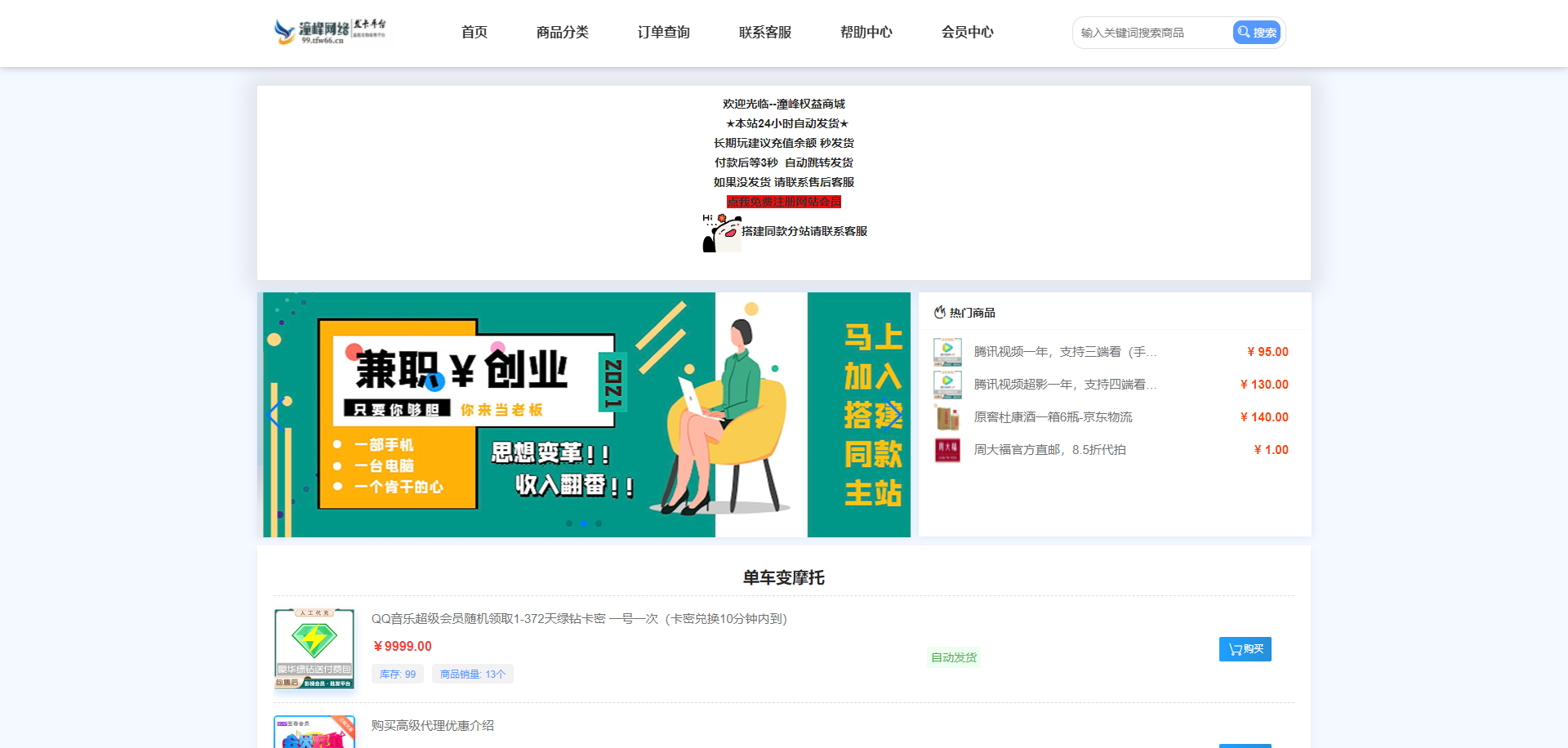
Task: Click 搭建同款分站请联系客服 text link
Action: (804, 231)
